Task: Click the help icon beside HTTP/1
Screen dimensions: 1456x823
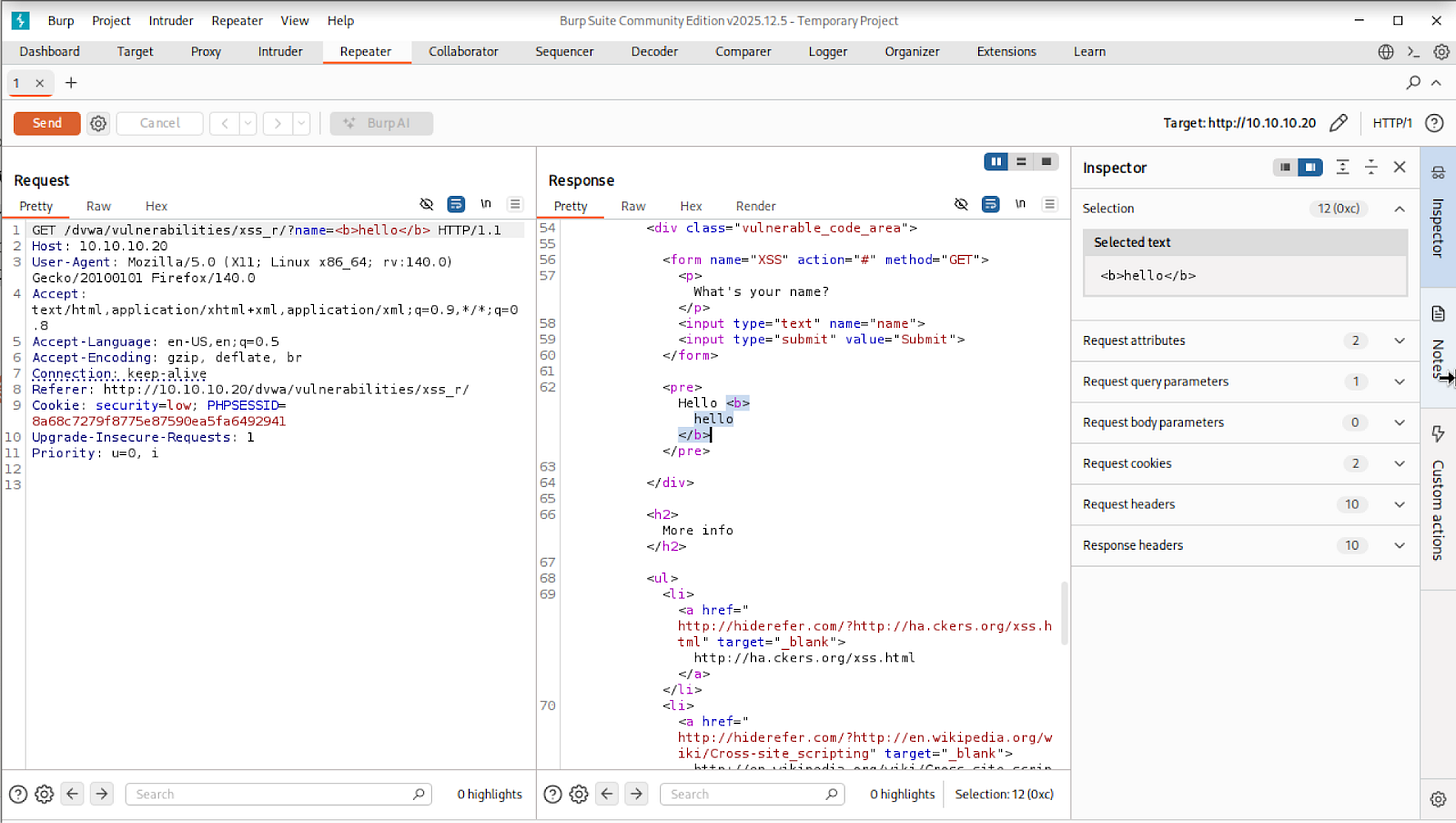Action: [1433, 123]
